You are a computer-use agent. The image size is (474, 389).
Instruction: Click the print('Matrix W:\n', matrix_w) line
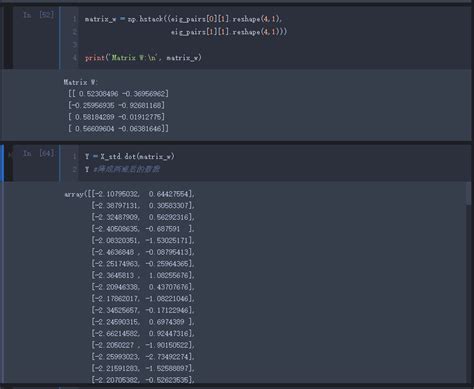coord(143,58)
